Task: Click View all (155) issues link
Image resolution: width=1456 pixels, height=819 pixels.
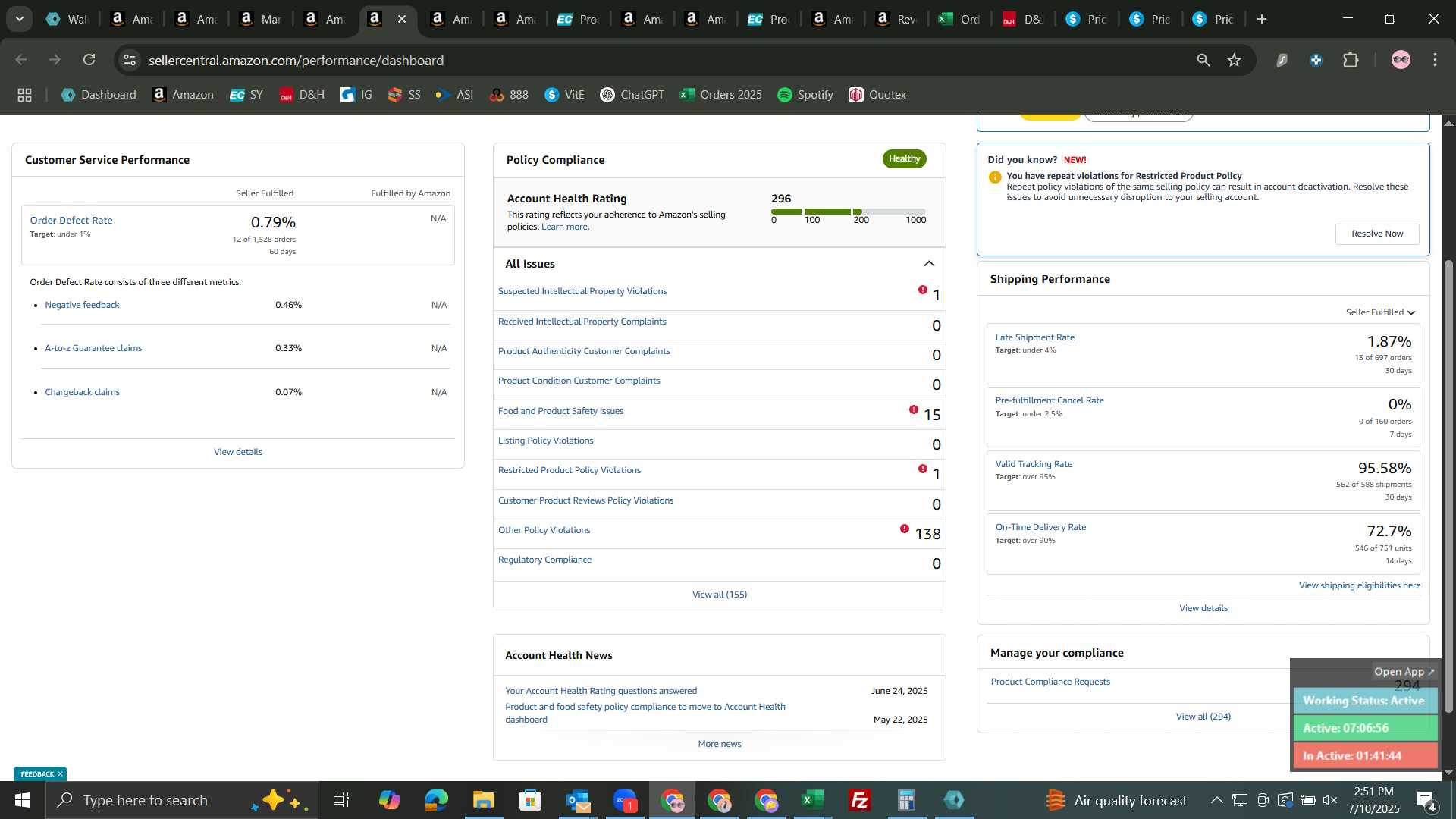Action: point(720,595)
